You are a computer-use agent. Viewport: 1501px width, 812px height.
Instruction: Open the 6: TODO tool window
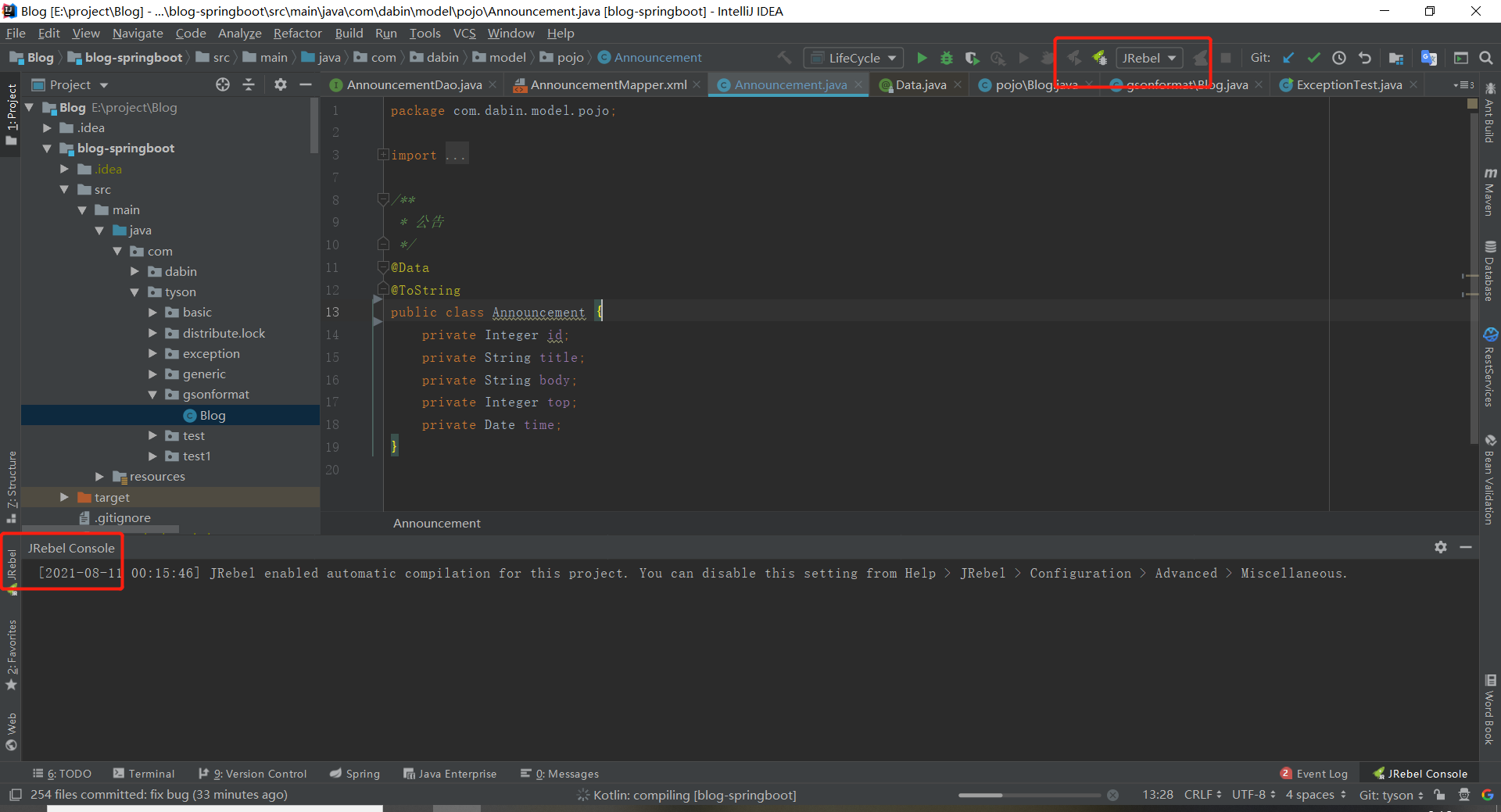(x=63, y=774)
